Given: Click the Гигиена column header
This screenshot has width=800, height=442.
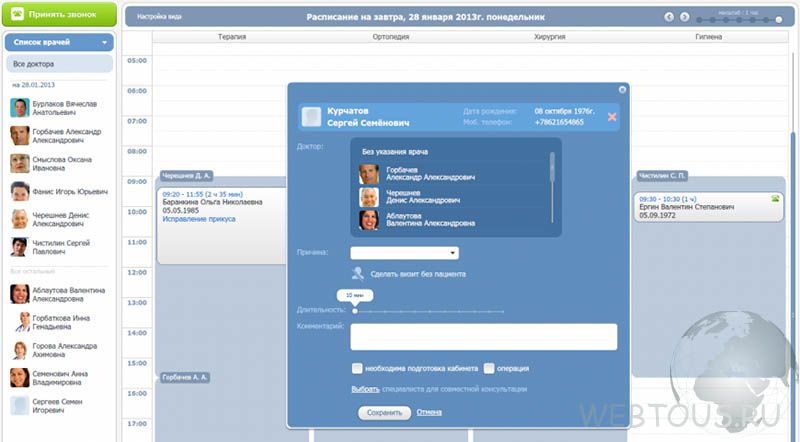Looking at the screenshot, I should click(708, 37).
